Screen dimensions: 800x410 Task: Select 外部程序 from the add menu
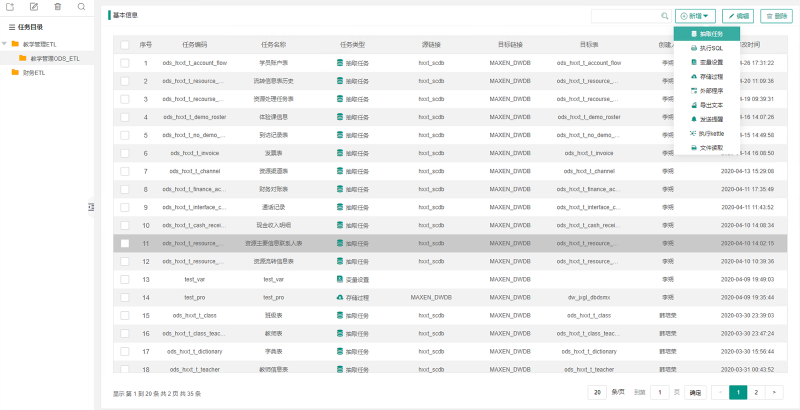pyautogui.click(x=707, y=91)
